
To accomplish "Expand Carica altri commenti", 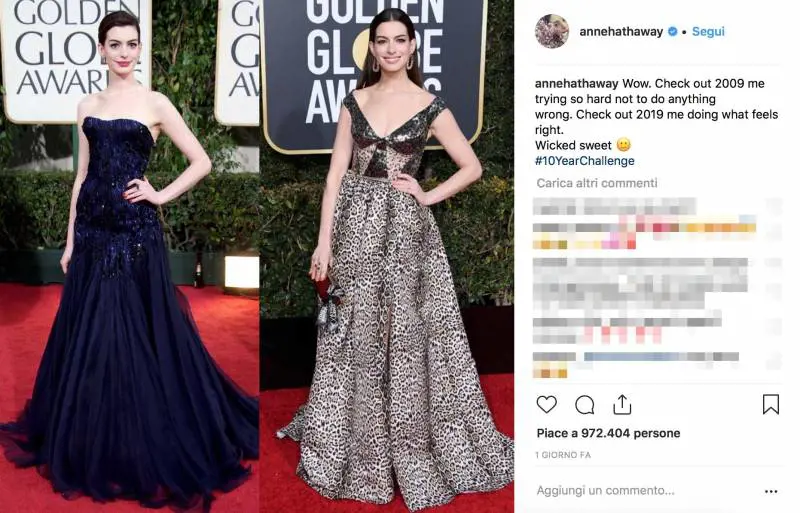I will click(597, 183).
